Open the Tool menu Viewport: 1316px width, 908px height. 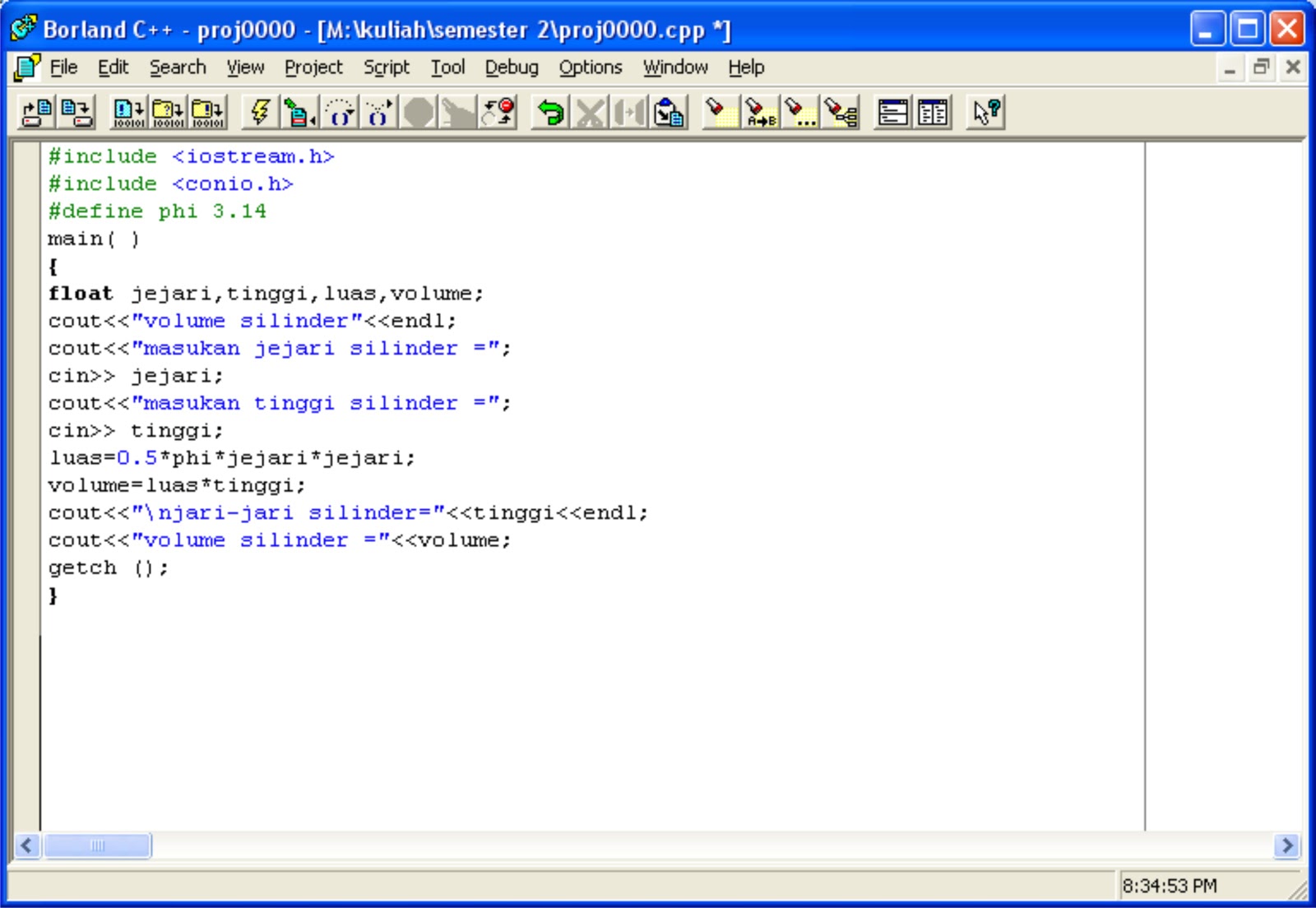(448, 67)
